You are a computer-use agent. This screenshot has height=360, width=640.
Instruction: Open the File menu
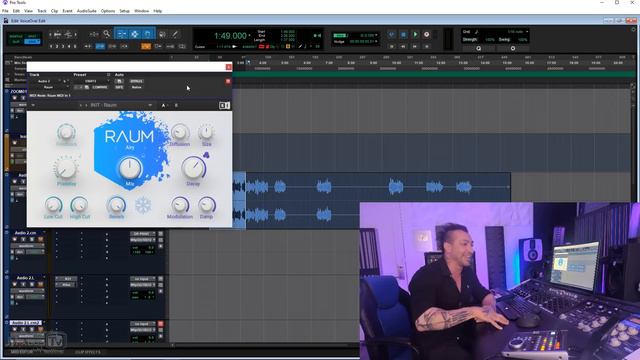pos(5,11)
